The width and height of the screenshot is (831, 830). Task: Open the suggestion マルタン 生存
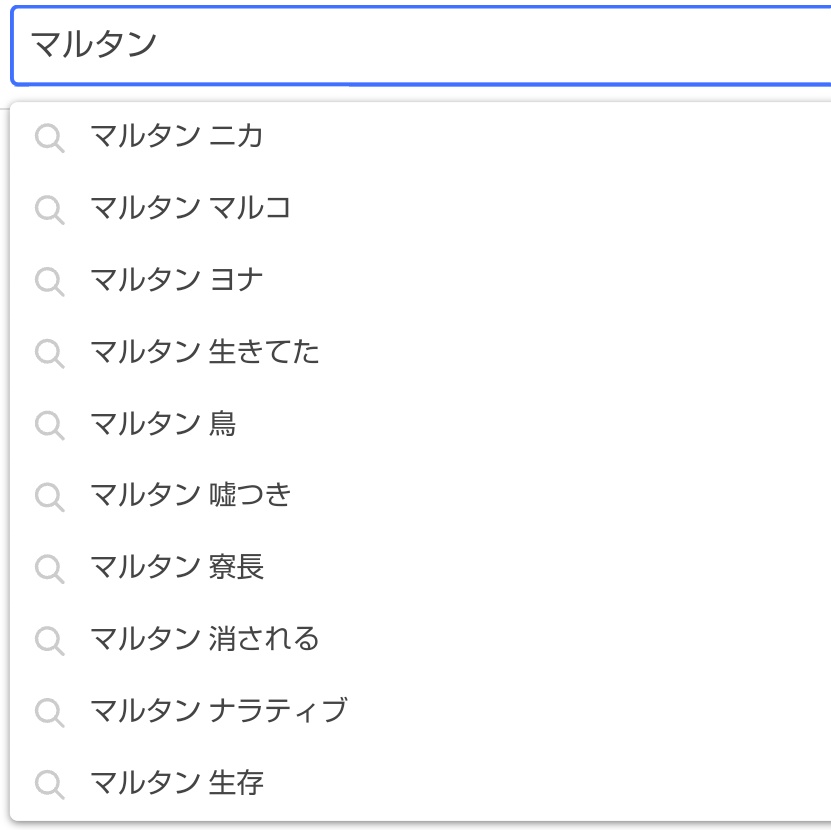pyautogui.click(x=421, y=783)
